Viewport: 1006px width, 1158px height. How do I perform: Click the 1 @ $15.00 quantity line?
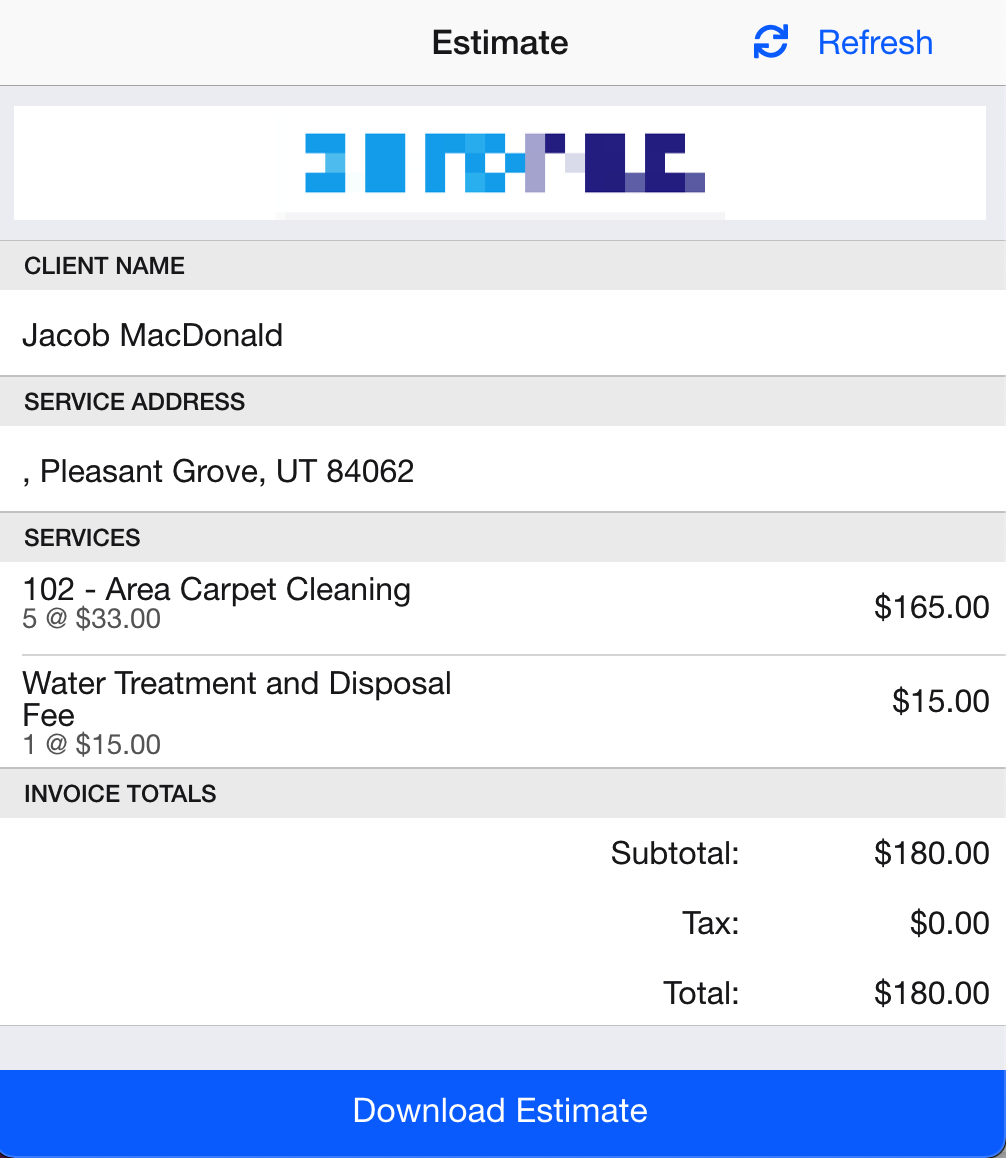pos(92,744)
